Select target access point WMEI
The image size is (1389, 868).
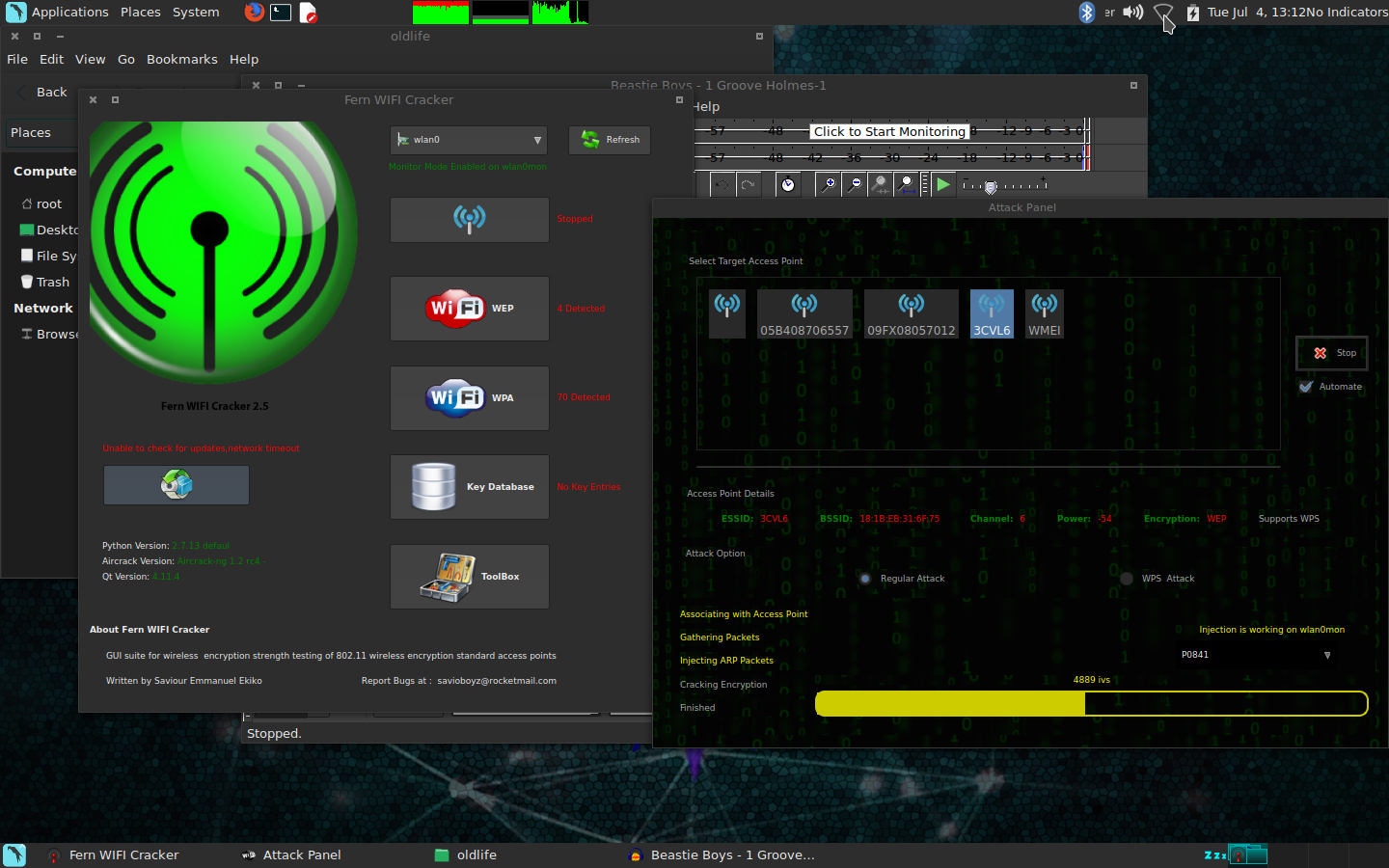(1044, 313)
